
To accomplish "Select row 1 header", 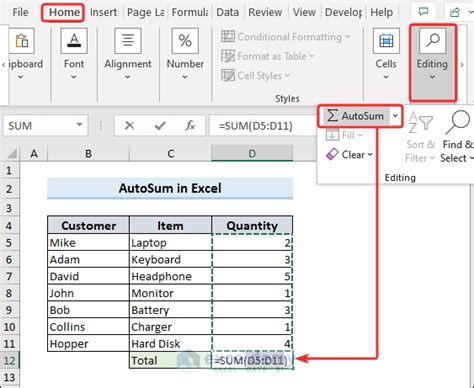I will (9, 171).
